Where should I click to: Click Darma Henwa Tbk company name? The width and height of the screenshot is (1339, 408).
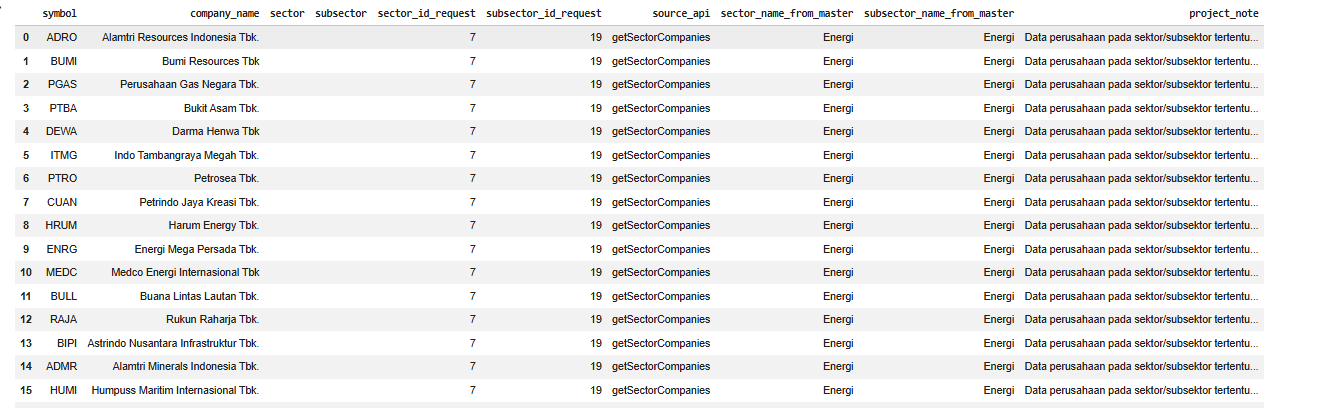(216, 131)
